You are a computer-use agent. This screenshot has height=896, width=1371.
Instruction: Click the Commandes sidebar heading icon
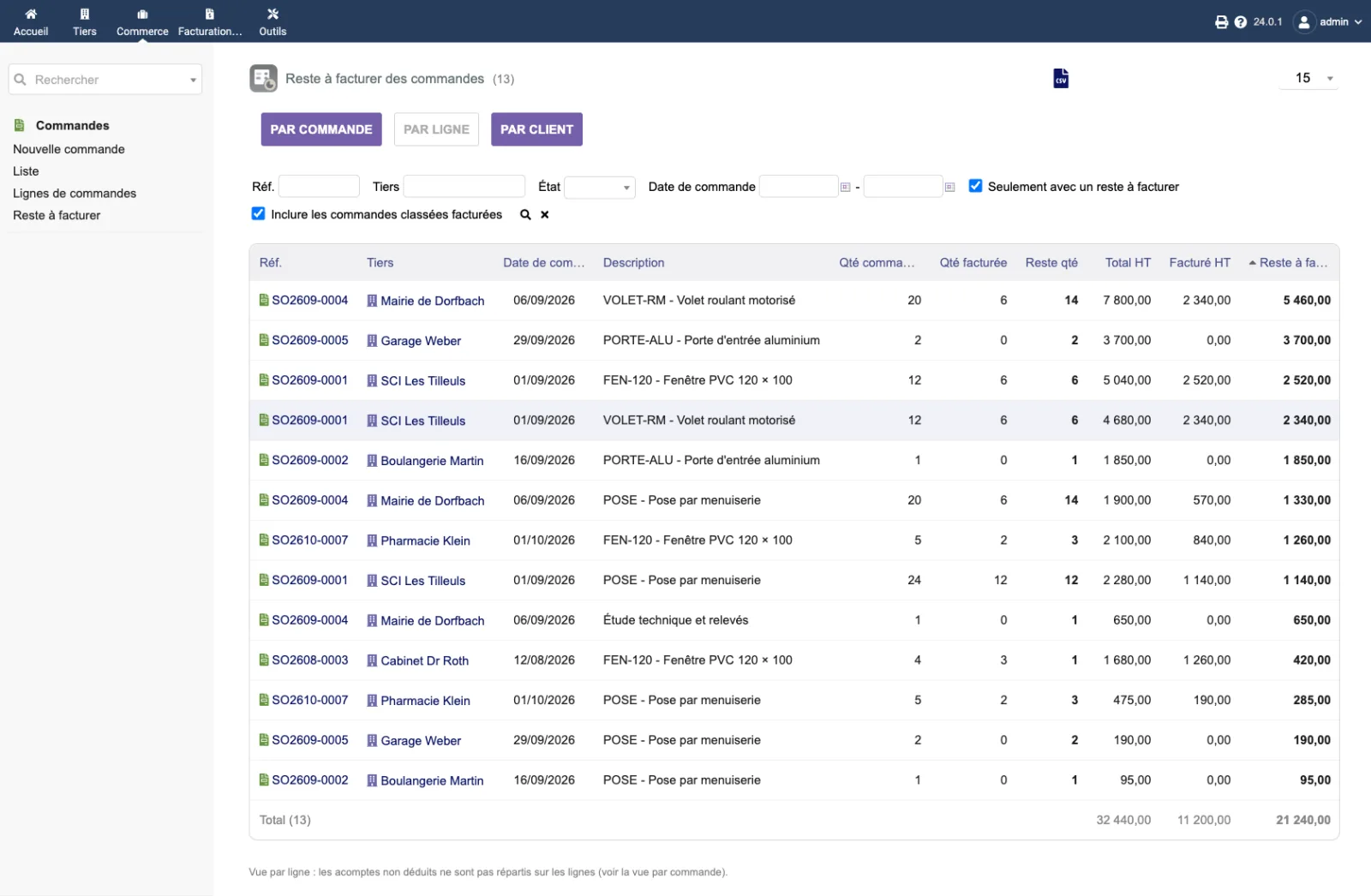[19, 125]
